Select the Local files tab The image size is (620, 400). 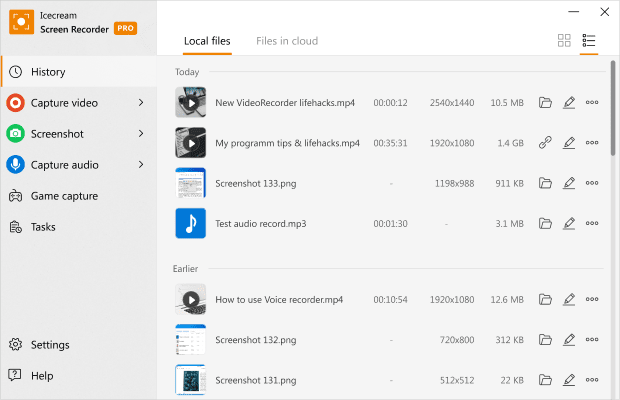point(207,41)
